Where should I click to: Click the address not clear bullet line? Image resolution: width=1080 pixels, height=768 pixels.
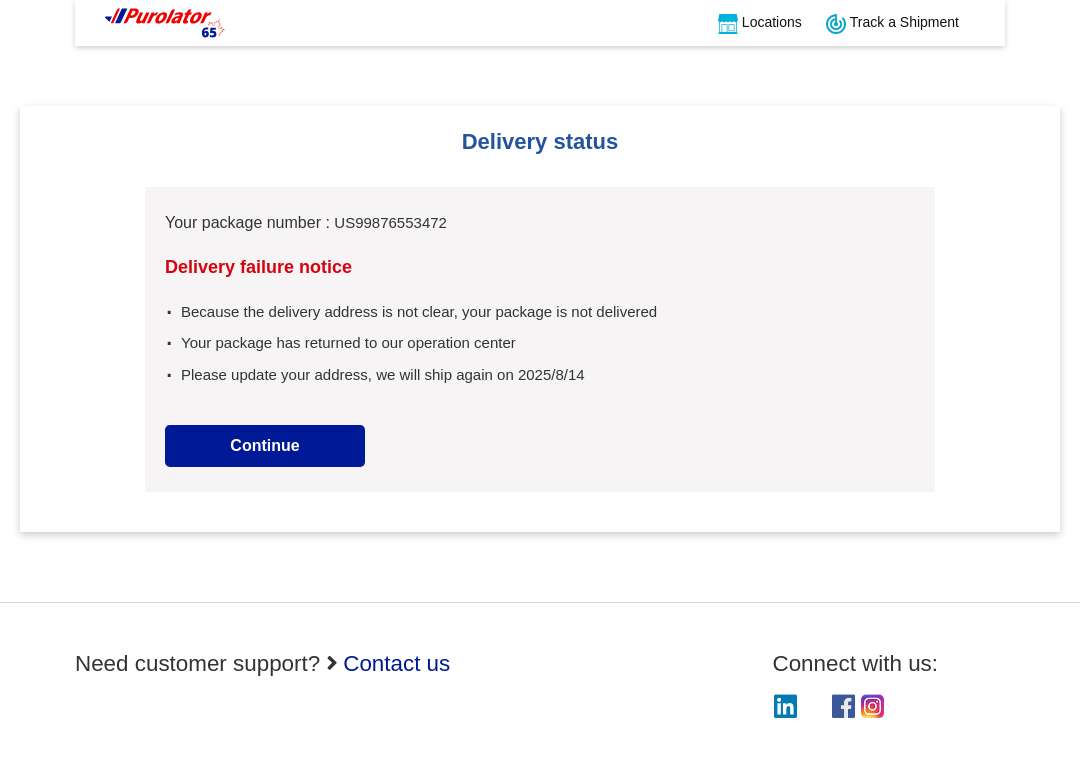419,312
